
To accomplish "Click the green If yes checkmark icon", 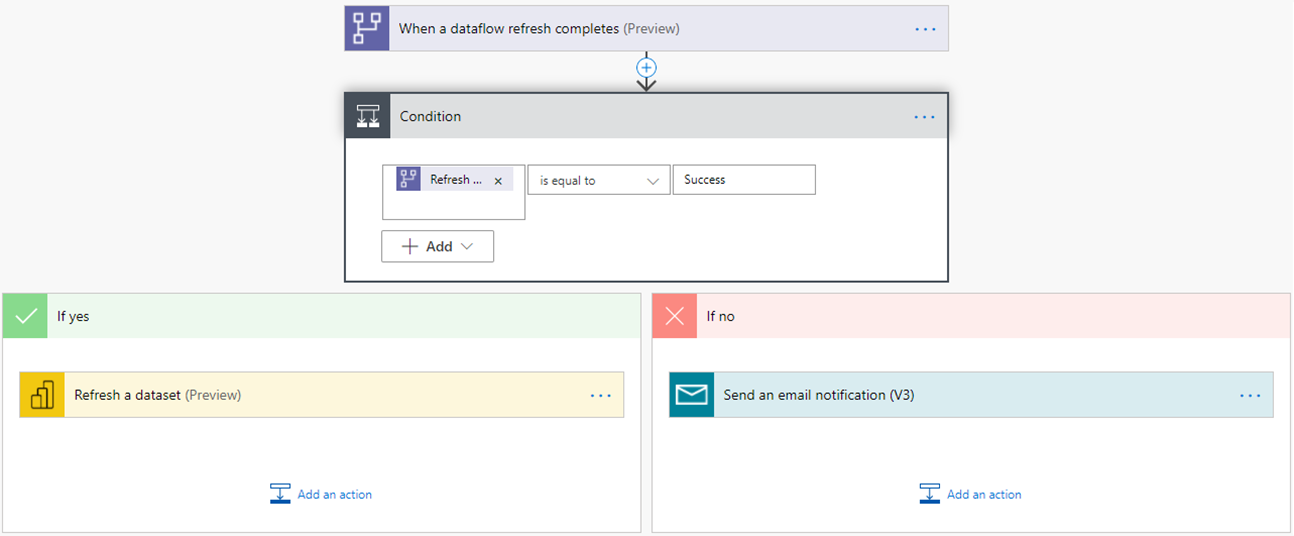I will 25,316.
